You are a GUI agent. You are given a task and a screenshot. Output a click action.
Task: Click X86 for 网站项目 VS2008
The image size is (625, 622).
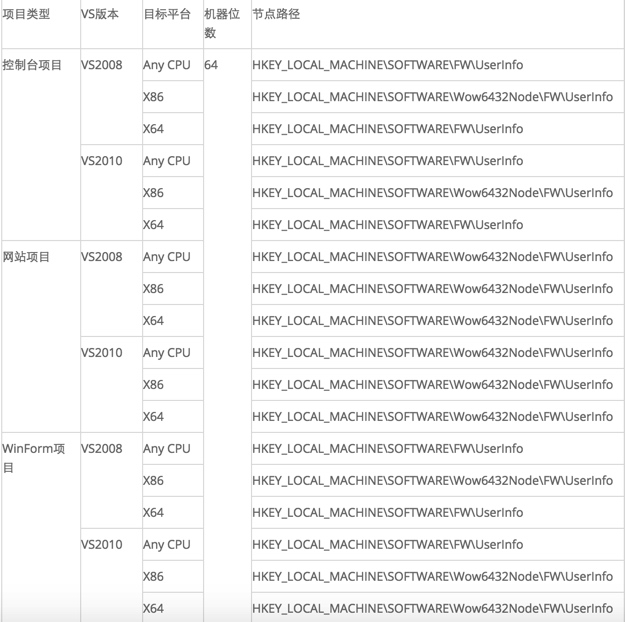(173, 289)
